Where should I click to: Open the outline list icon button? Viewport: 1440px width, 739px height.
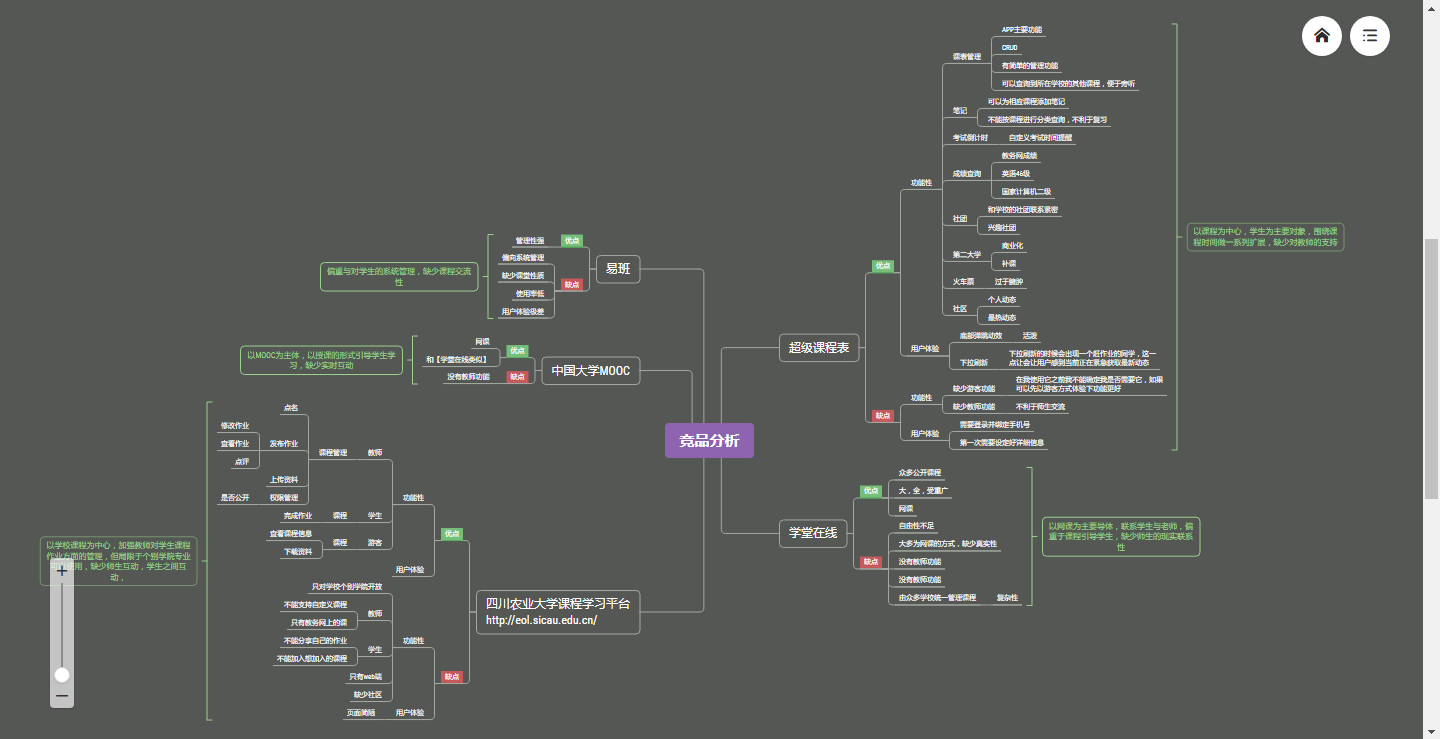tap(1370, 36)
